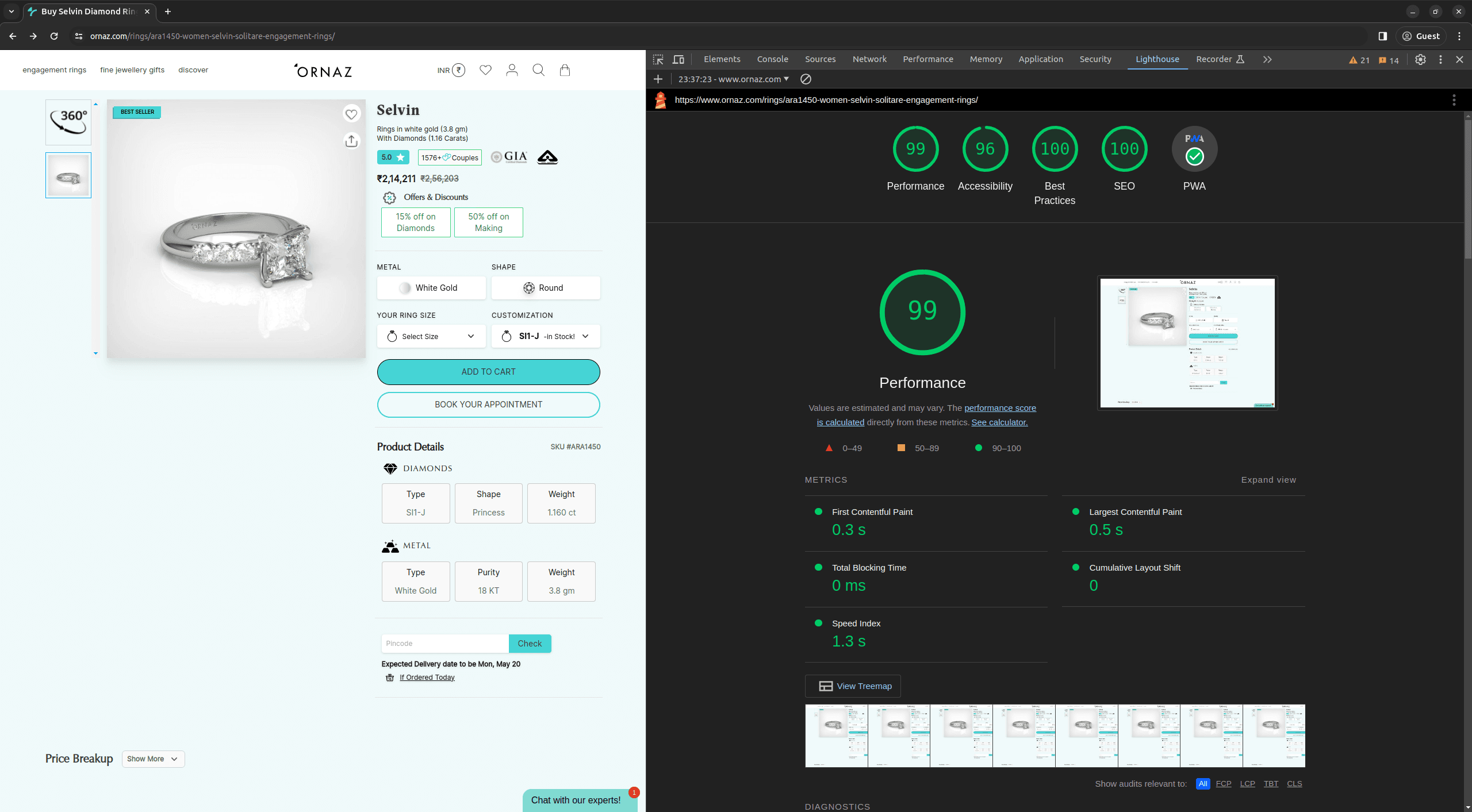Screen dimensions: 1472x812
Task: Click the INR currency rupee icon
Action: 458,70
